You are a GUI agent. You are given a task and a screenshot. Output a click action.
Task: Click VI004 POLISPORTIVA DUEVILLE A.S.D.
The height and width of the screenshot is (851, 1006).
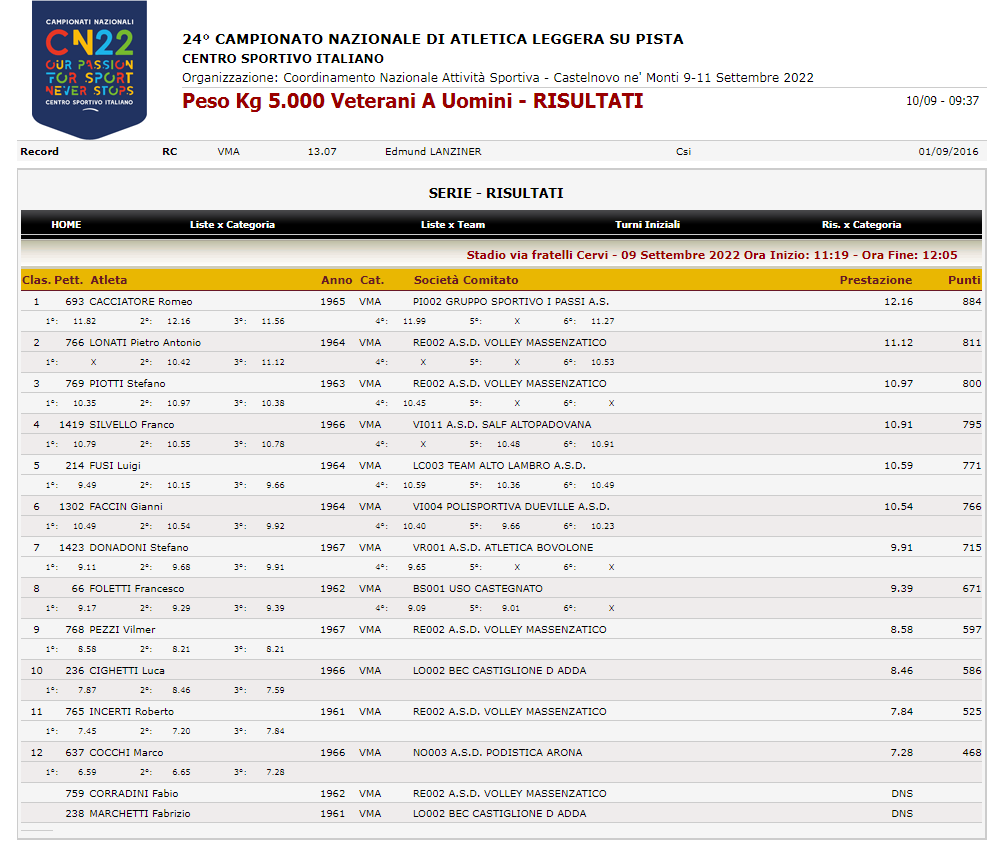pyautogui.click(x=511, y=507)
